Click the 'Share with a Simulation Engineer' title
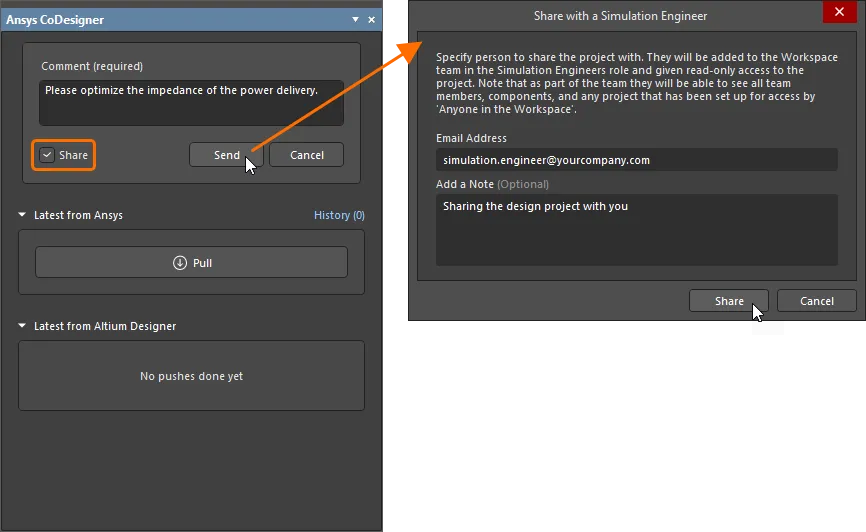Screen dimensions: 866x532 620,16
